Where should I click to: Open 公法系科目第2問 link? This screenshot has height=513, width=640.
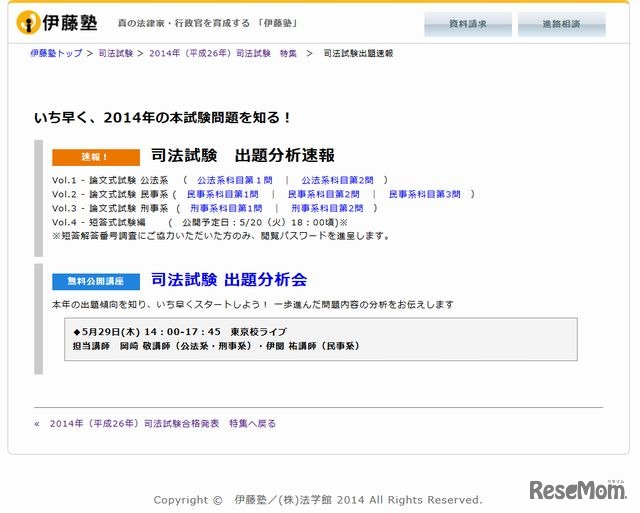tap(337, 180)
